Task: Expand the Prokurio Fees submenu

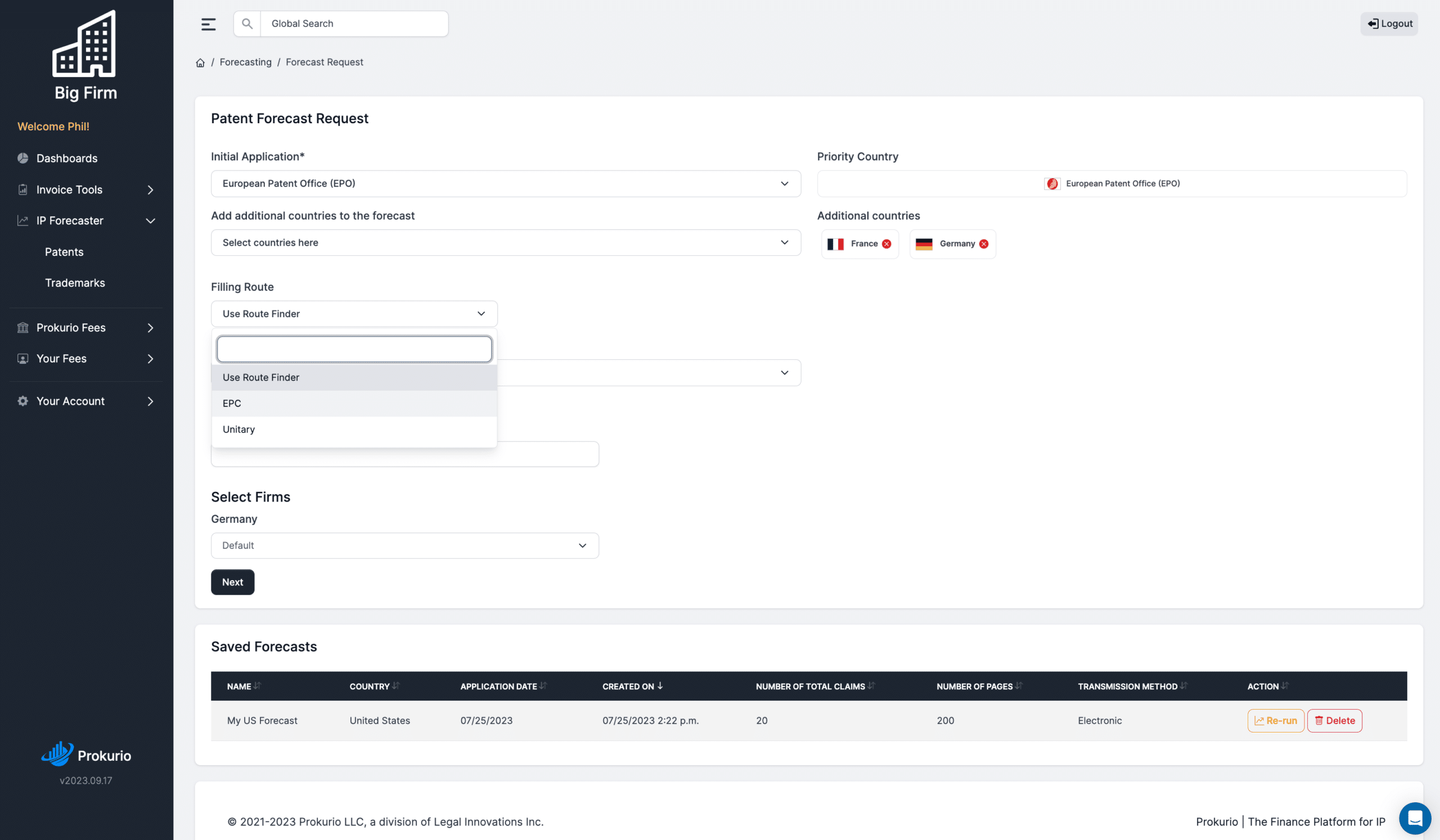Action: coord(150,328)
